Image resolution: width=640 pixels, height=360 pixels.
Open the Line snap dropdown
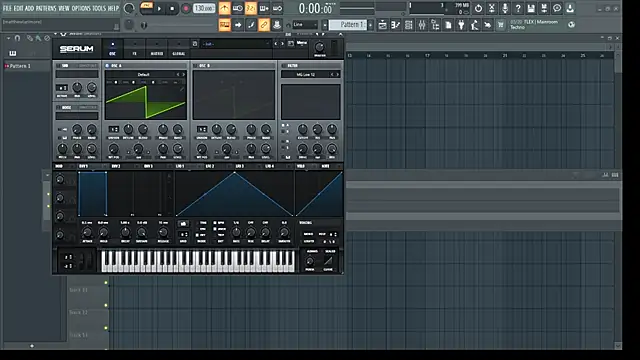tap(305, 25)
